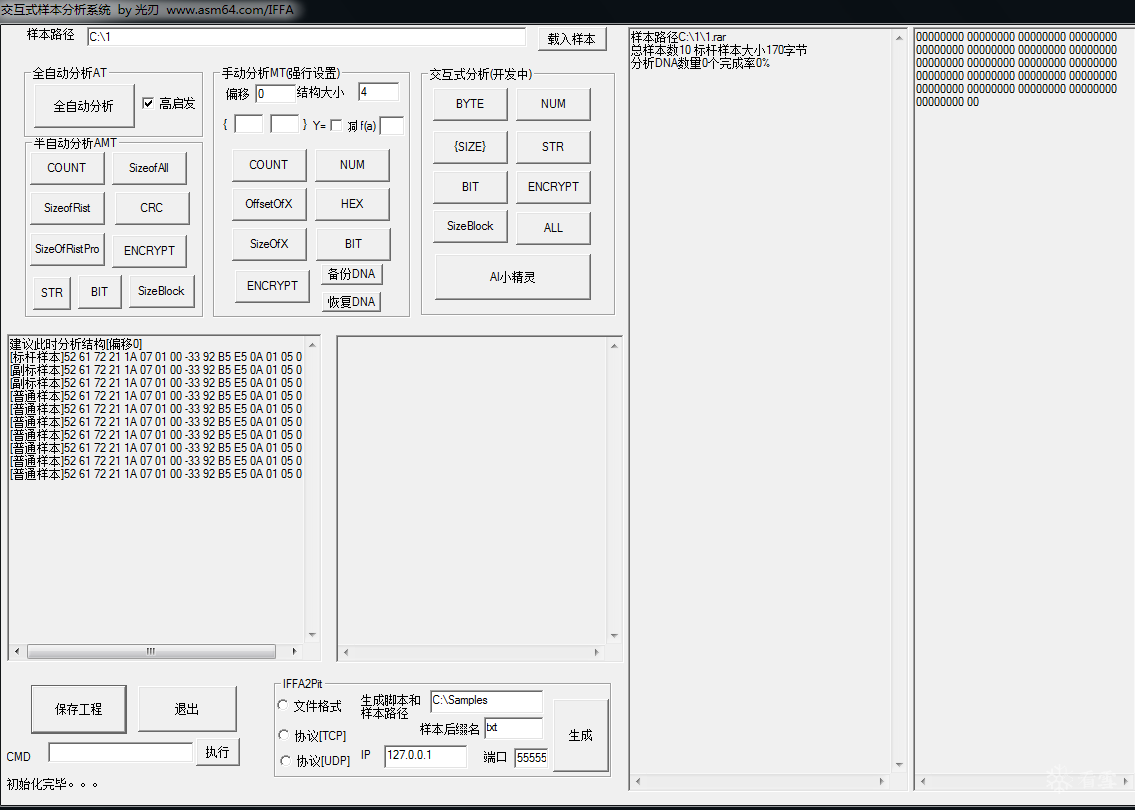Click the 偏移 offset input field
The width and height of the screenshot is (1135, 810).
pyautogui.click(x=276, y=93)
